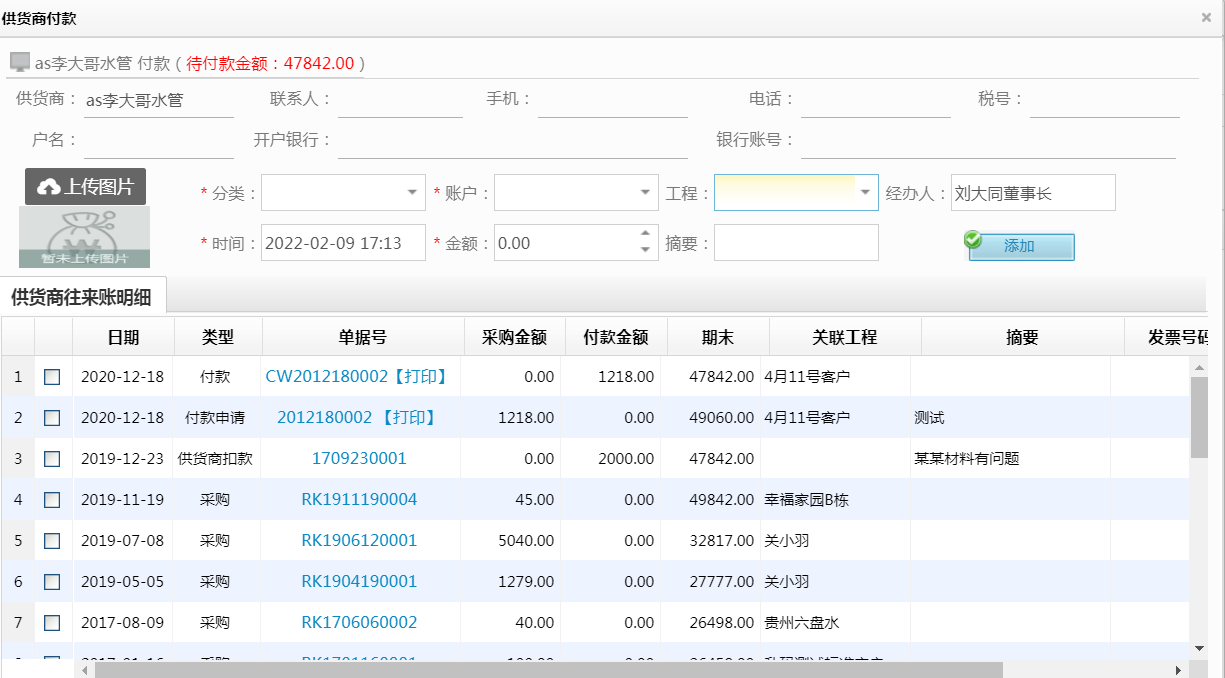This screenshot has height=678, width=1225.
Task: Click the placeholder image thumbnail
Action: (x=84, y=237)
